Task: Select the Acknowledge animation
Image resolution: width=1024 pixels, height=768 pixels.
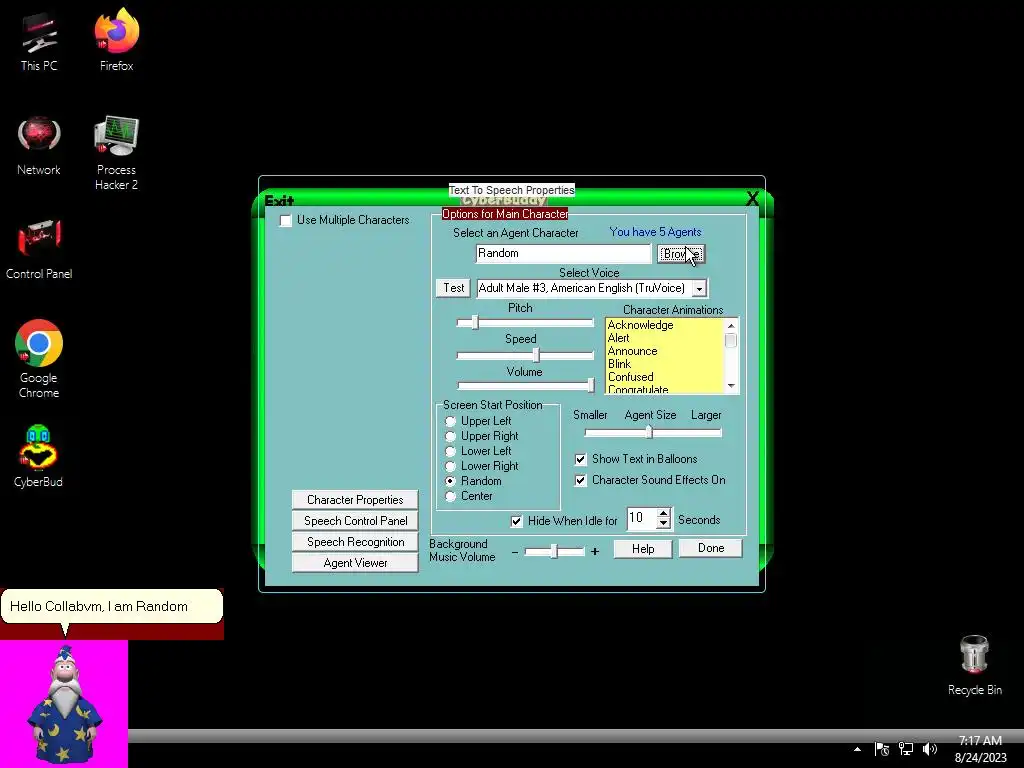Action: click(640, 325)
